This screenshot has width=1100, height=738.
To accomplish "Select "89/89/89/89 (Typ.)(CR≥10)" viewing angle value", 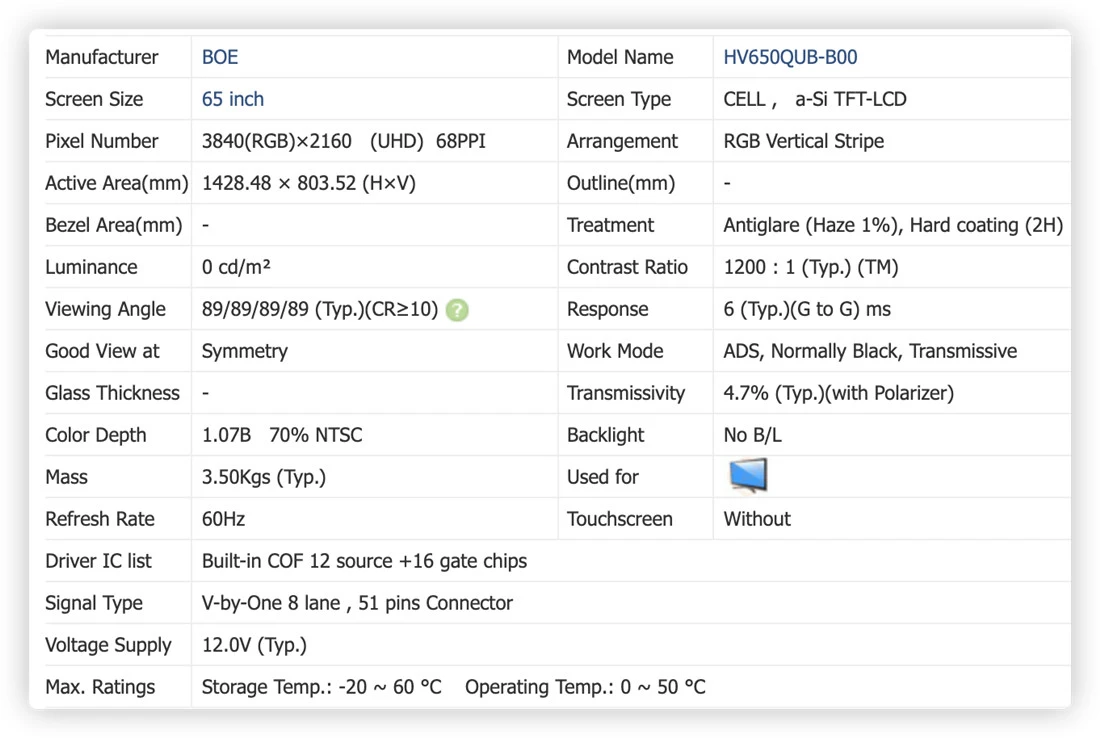I will pyautogui.click(x=320, y=309).
